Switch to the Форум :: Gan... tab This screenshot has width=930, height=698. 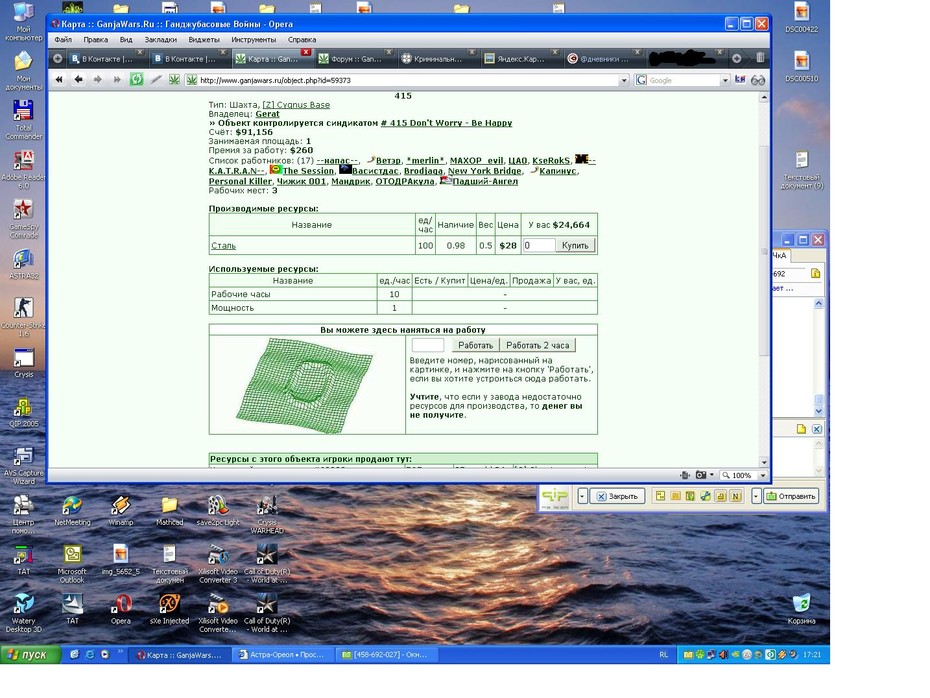tap(354, 59)
